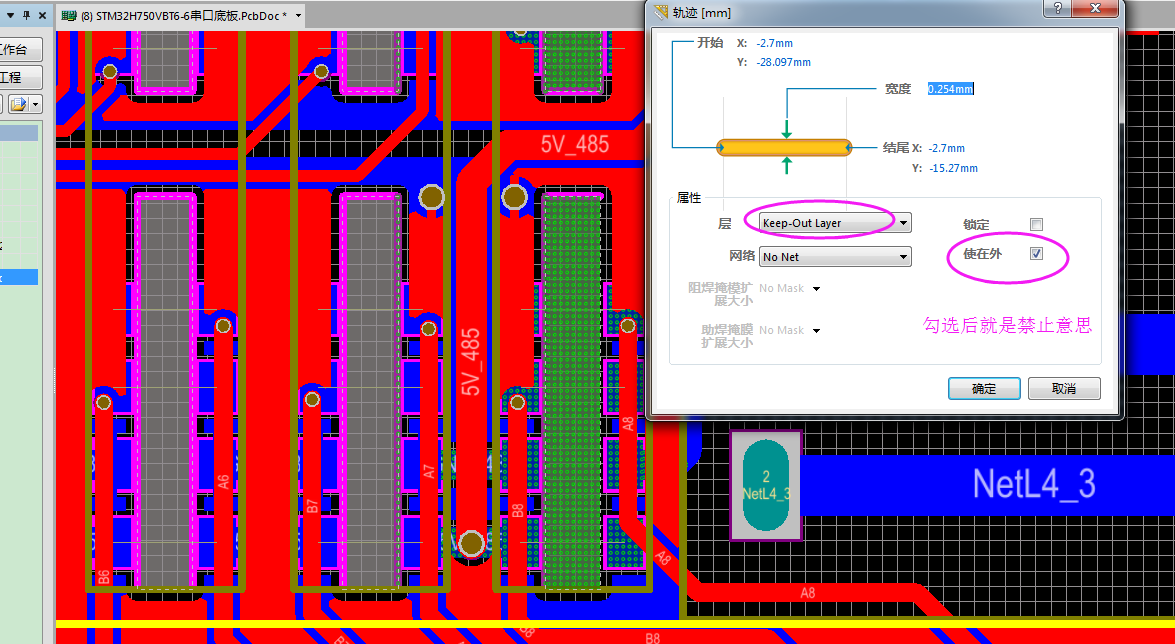Click the track dialog title icon
Image resolution: width=1175 pixels, height=644 pixels.
660,12
